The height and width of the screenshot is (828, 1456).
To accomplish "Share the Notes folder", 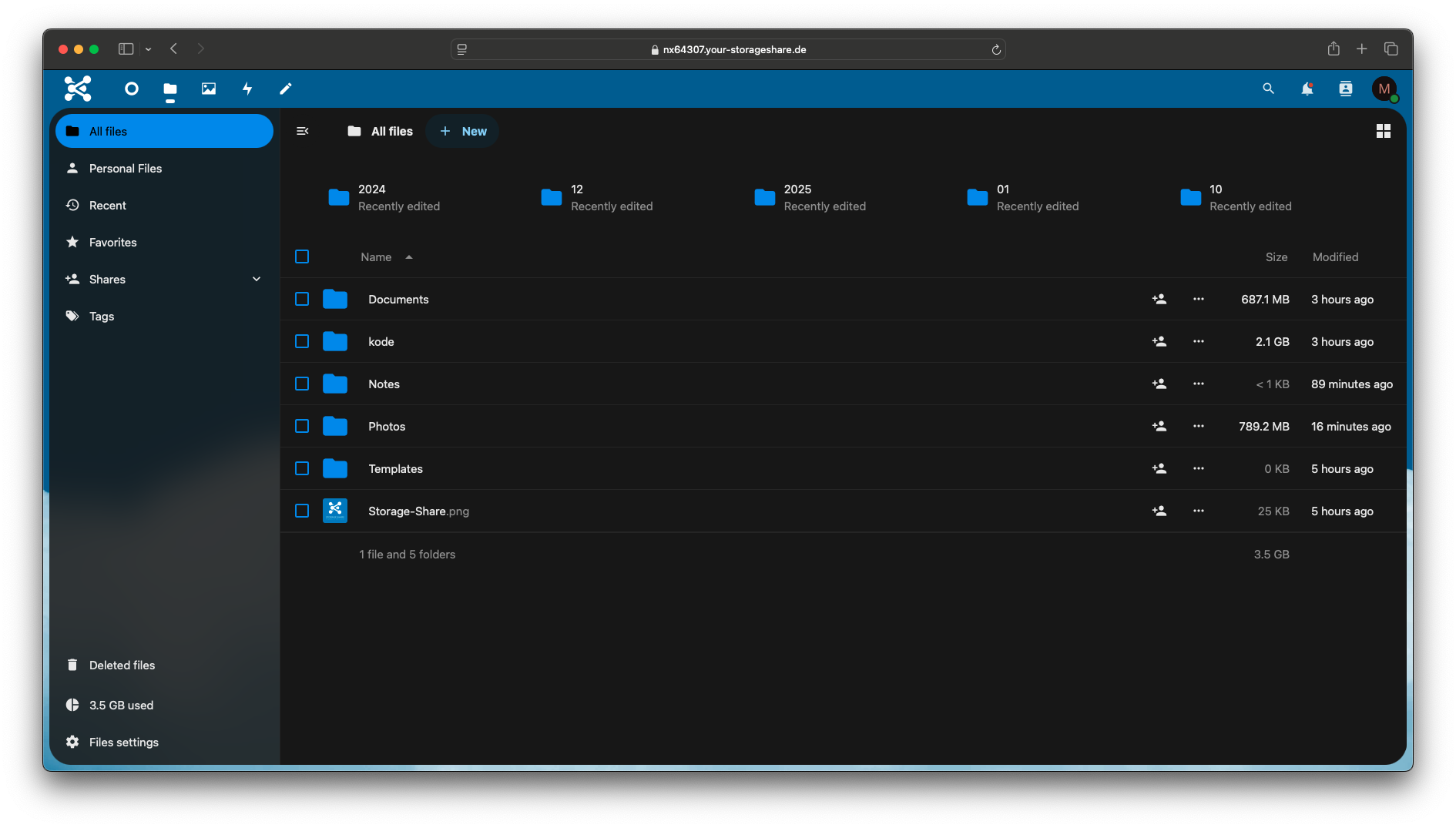I will coord(1159,384).
